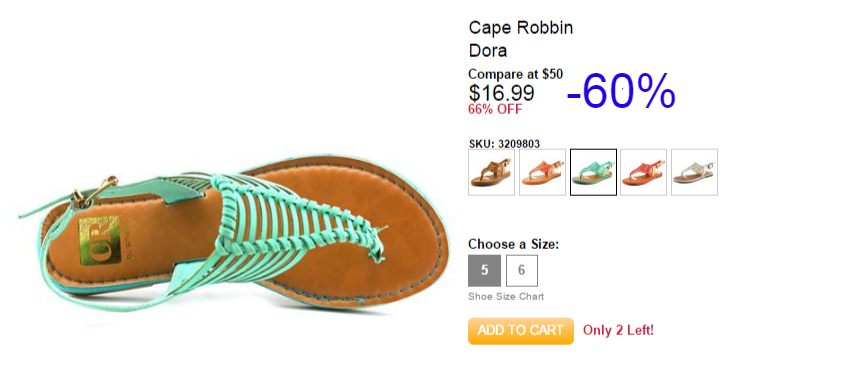850x372 pixels.
Task: Select shoe size 5
Action: [x=484, y=271]
